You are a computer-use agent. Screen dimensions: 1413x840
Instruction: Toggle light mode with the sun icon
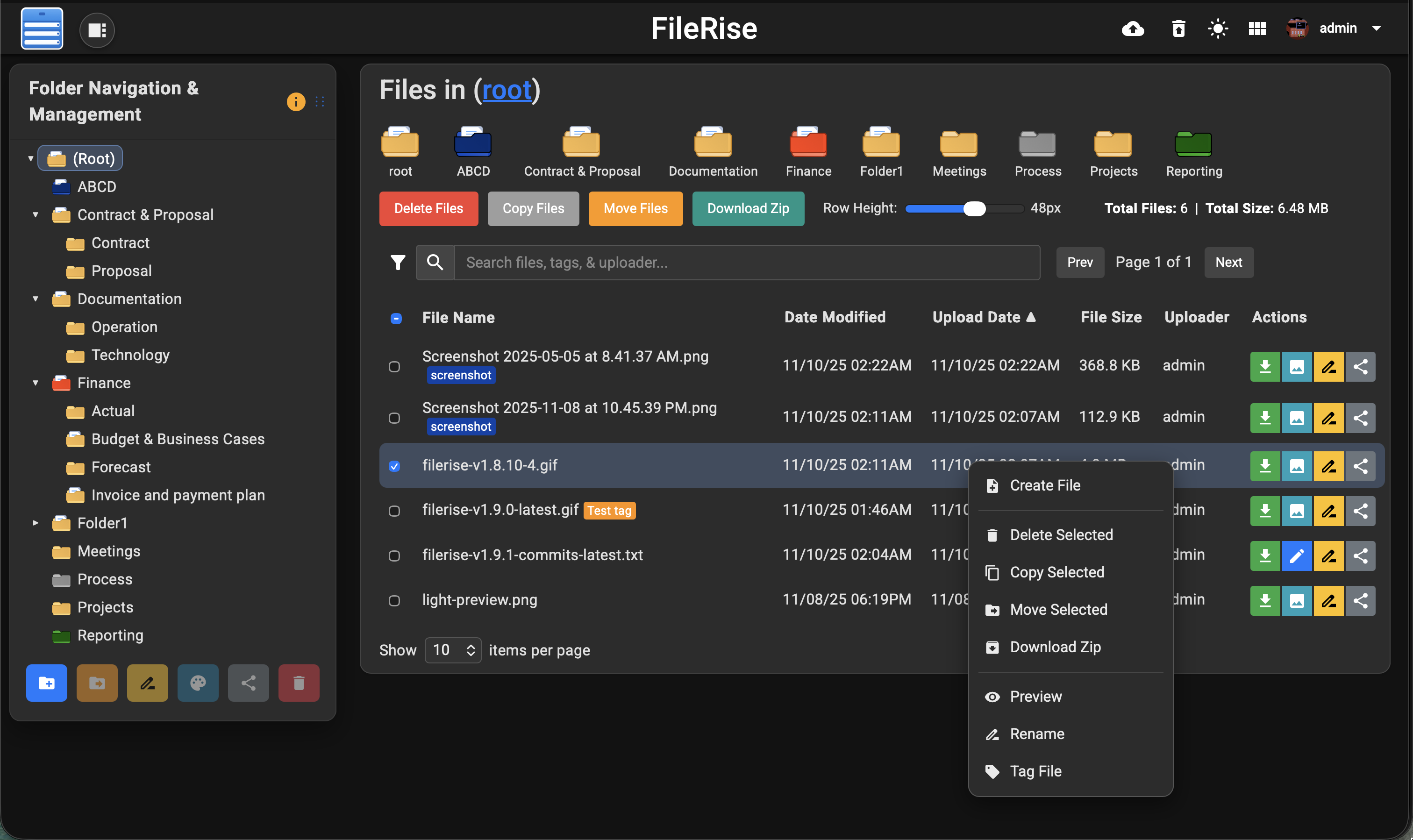[1218, 28]
